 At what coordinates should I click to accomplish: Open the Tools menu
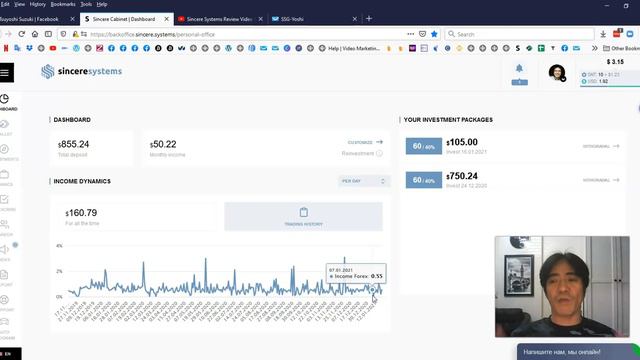(x=86, y=4)
